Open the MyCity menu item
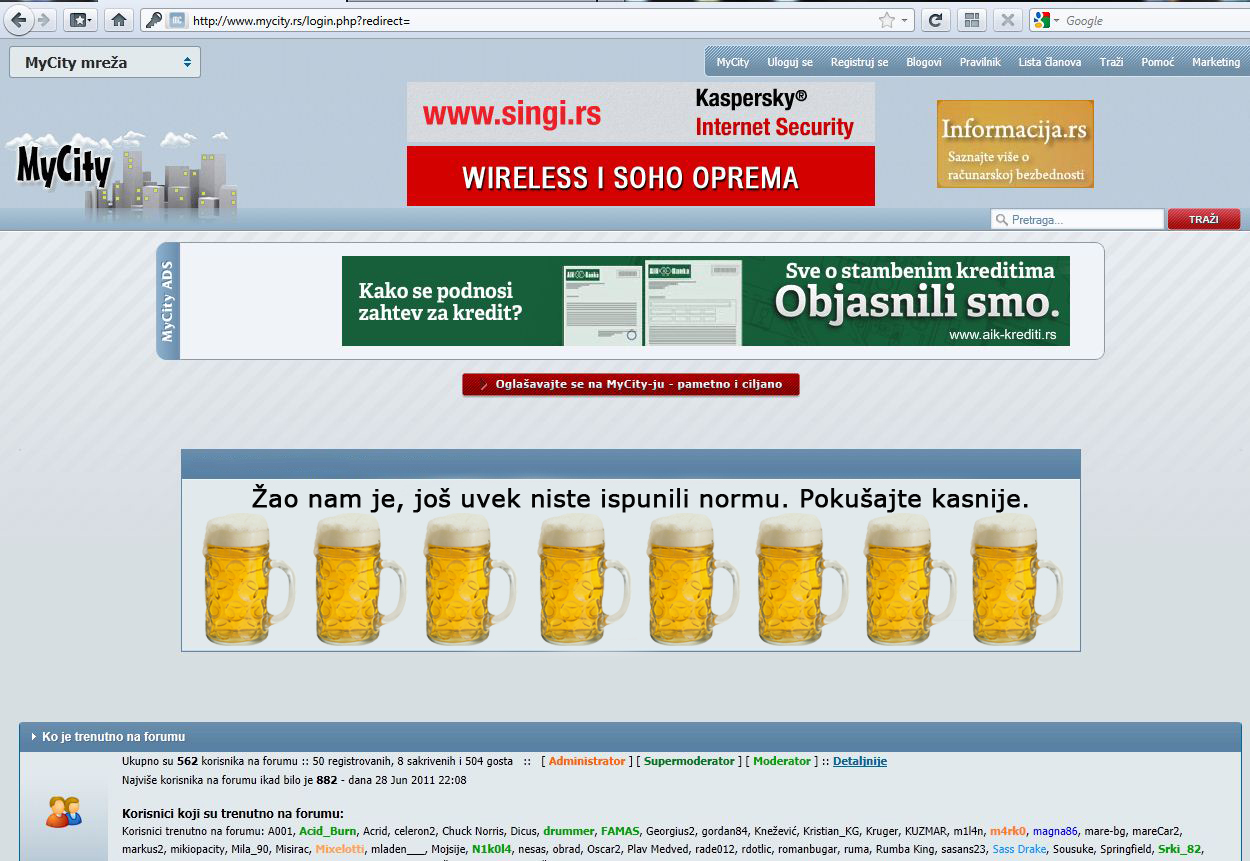The height and width of the screenshot is (861, 1250). tap(732, 62)
